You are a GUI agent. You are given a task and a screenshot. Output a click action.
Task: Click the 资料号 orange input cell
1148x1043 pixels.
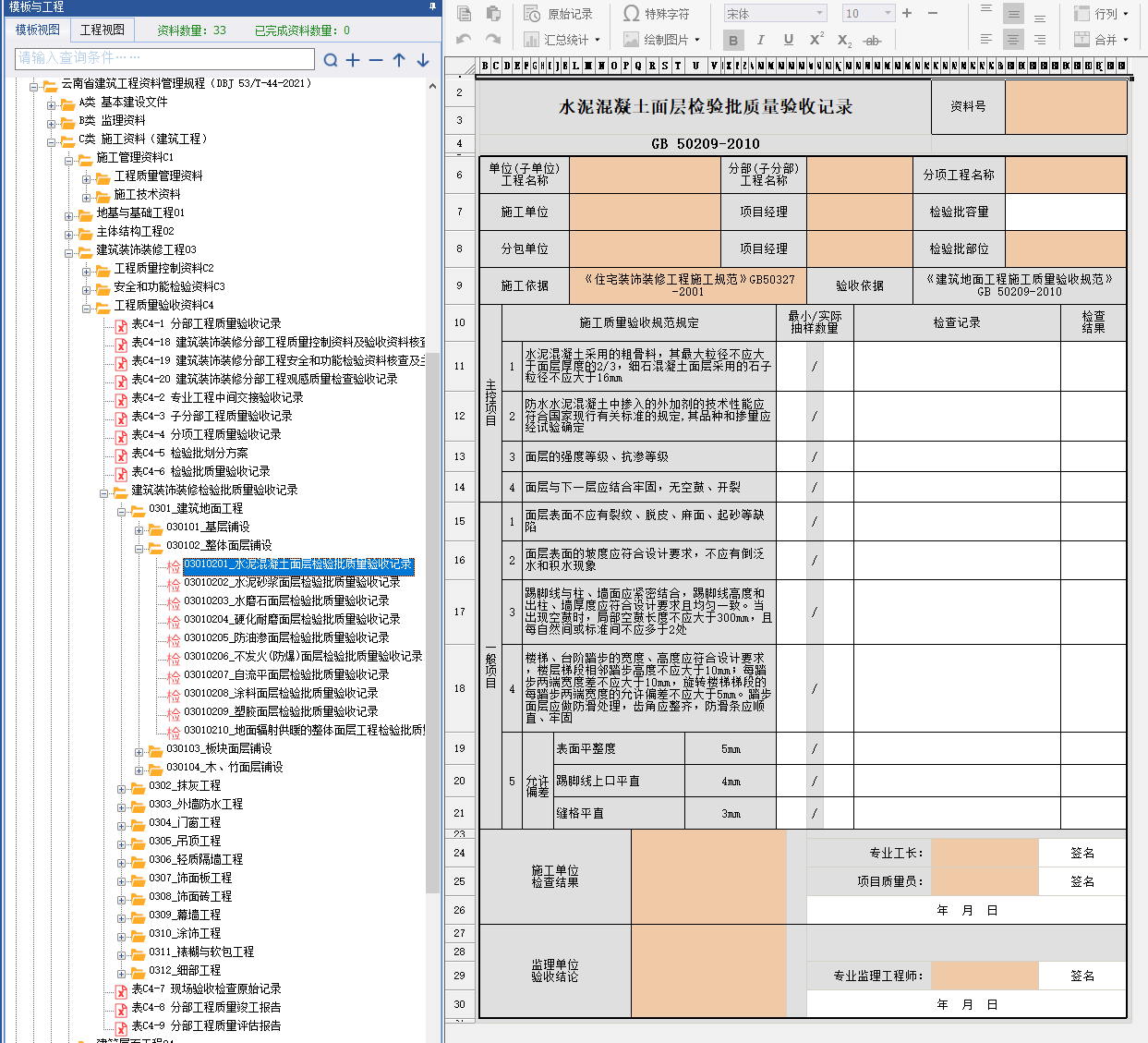click(1066, 107)
